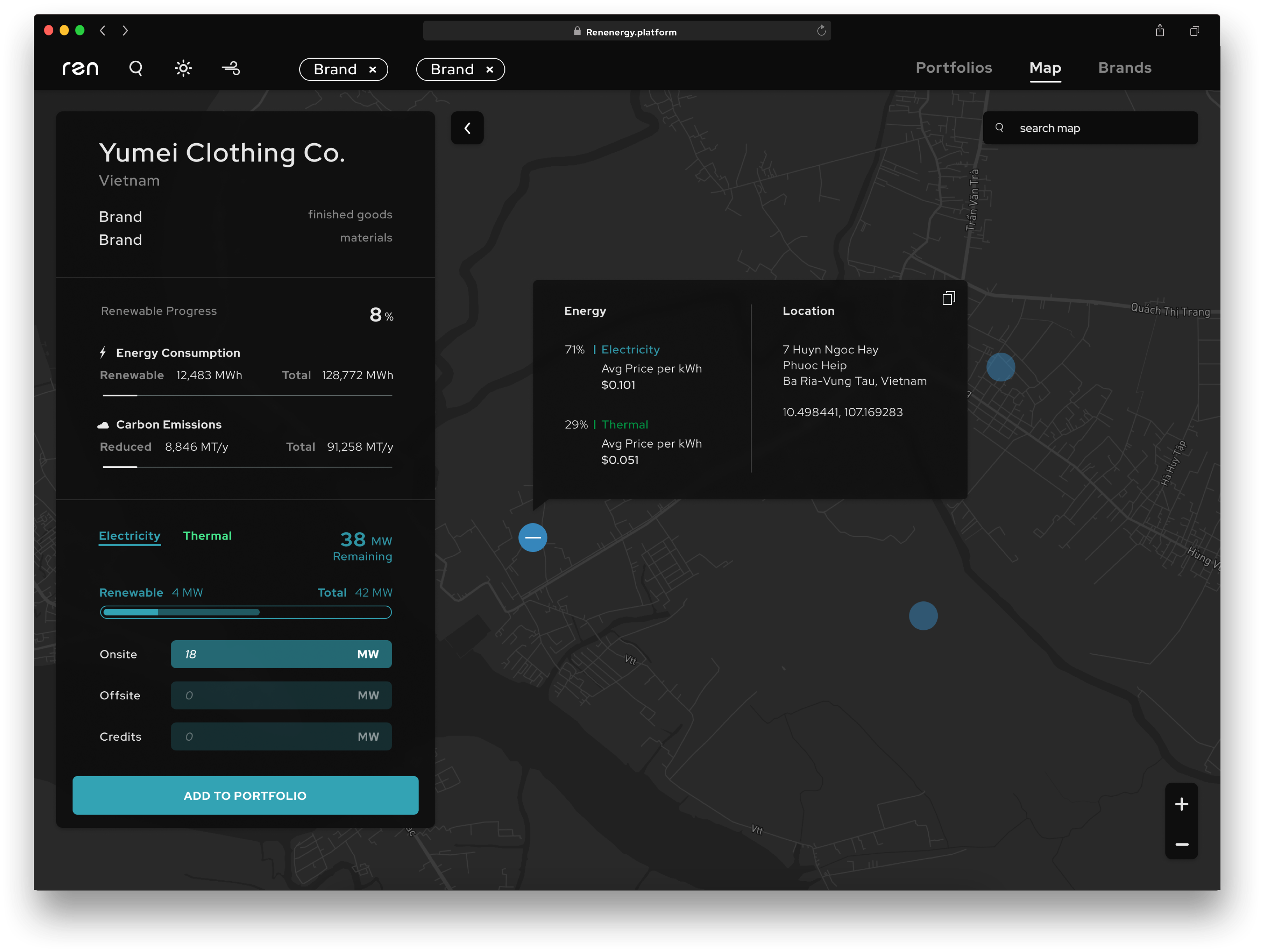
Task: Zoom out the map with minus button
Action: (x=1181, y=844)
